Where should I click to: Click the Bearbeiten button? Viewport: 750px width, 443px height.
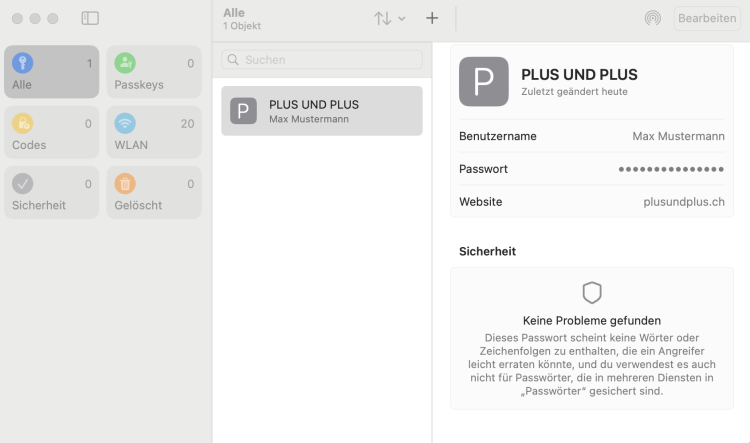click(707, 18)
